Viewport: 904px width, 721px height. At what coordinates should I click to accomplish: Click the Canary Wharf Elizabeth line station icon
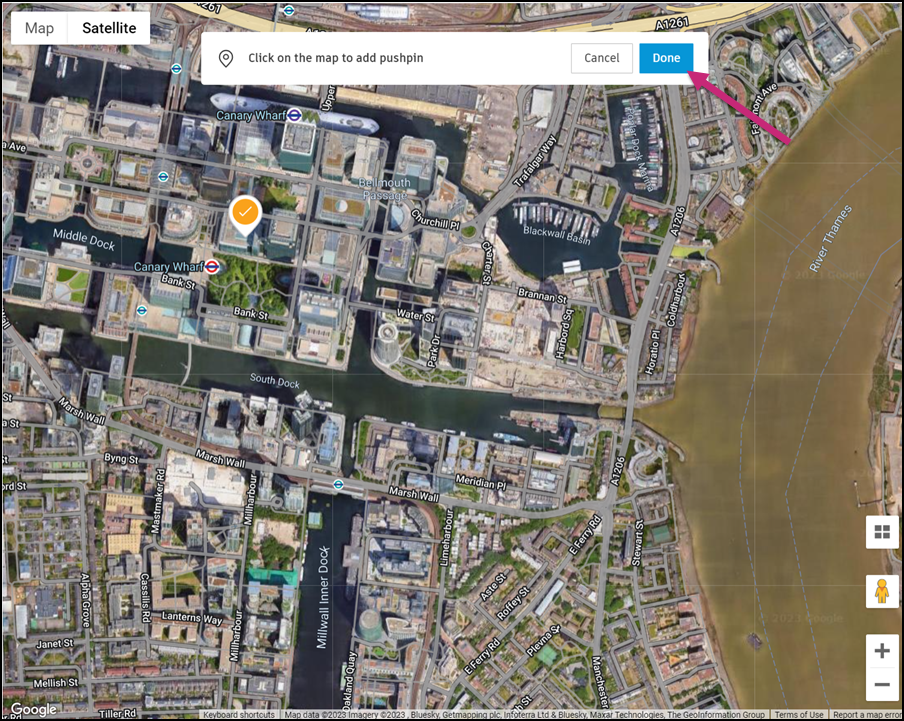coord(295,115)
